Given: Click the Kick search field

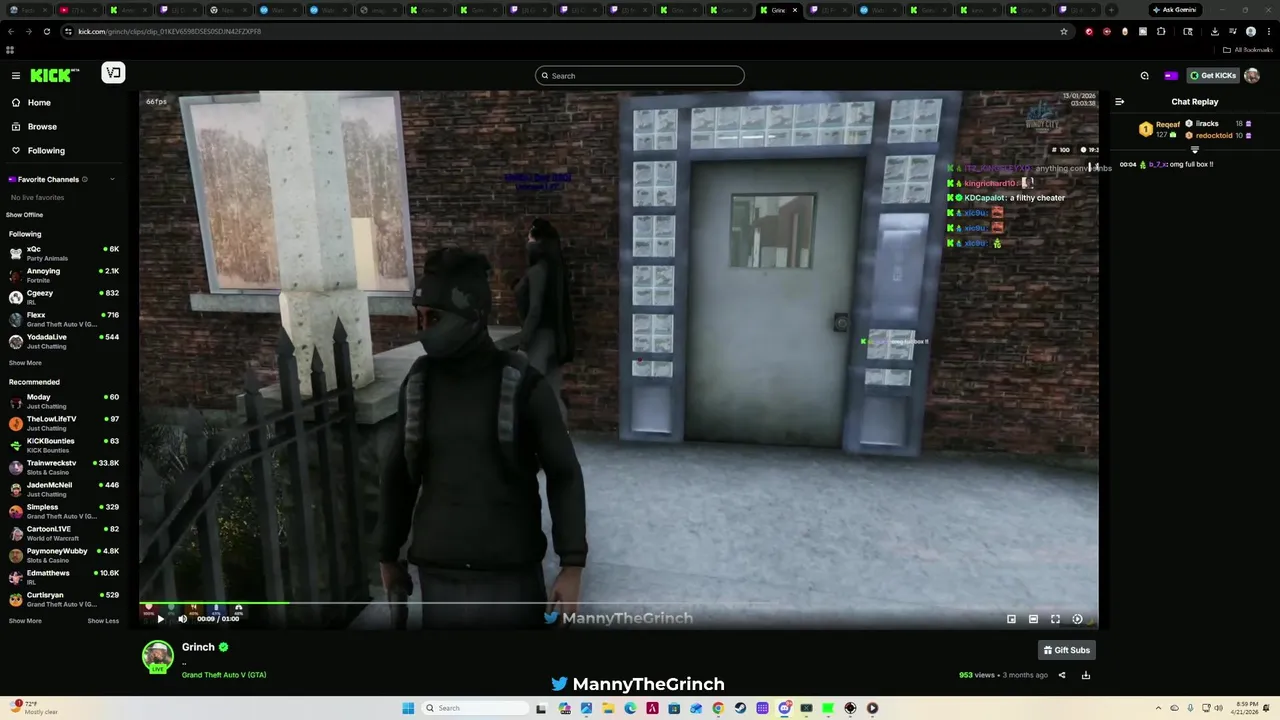Looking at the screenshot, I should coord(640,76).
